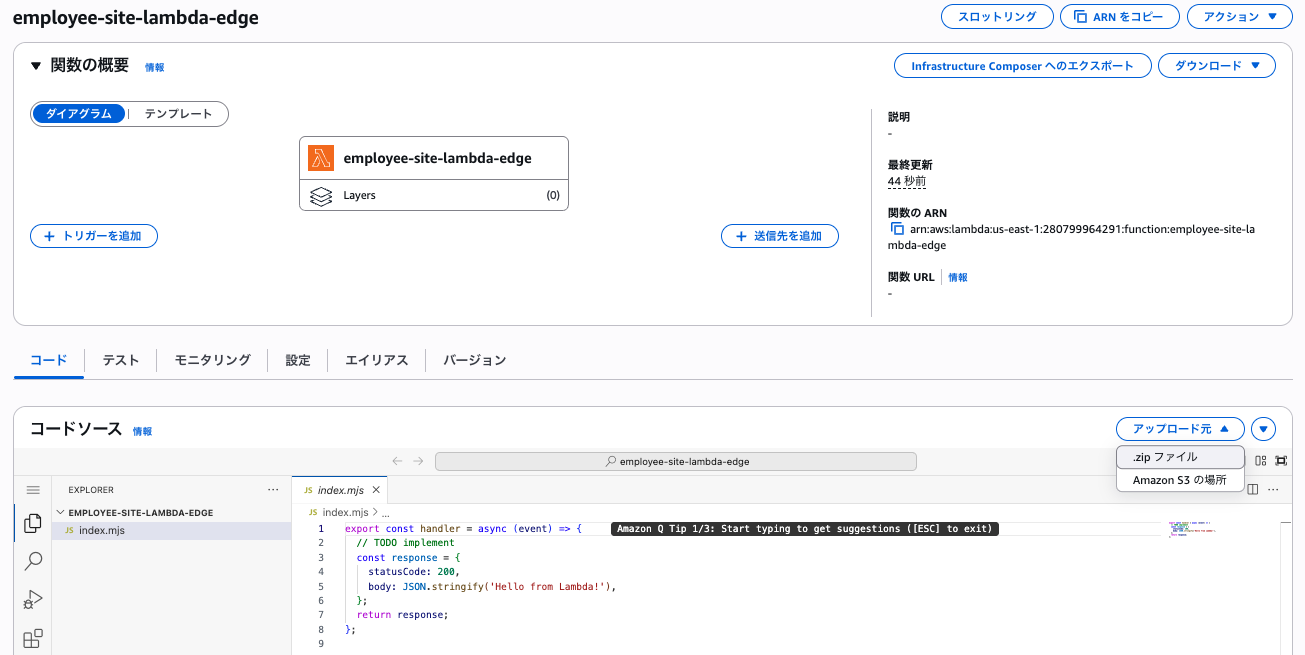
Task: Click the orange Lambda function icon
Action: [321, 158]
